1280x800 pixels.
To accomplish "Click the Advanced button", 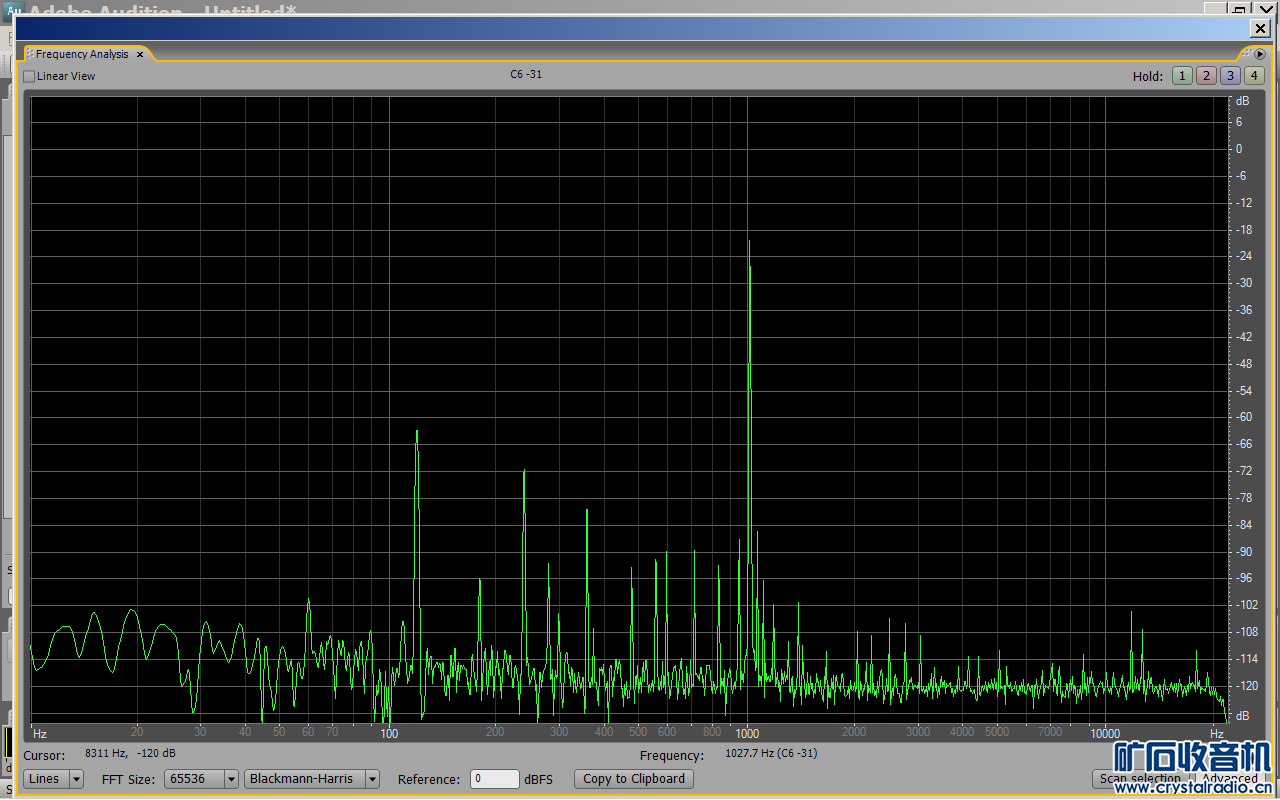I will pos(1229,779).
